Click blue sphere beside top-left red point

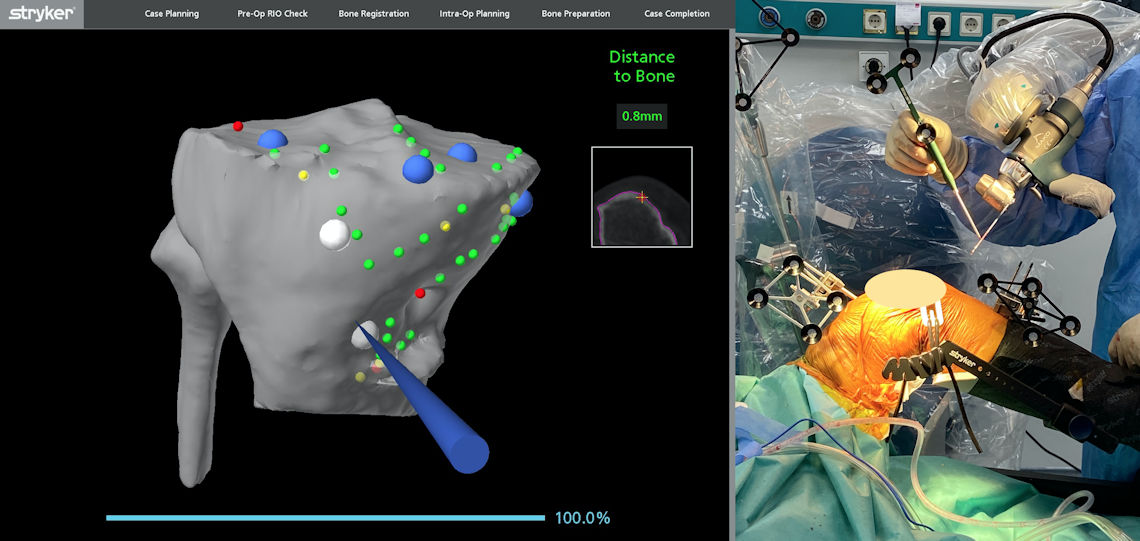[272, 140]
